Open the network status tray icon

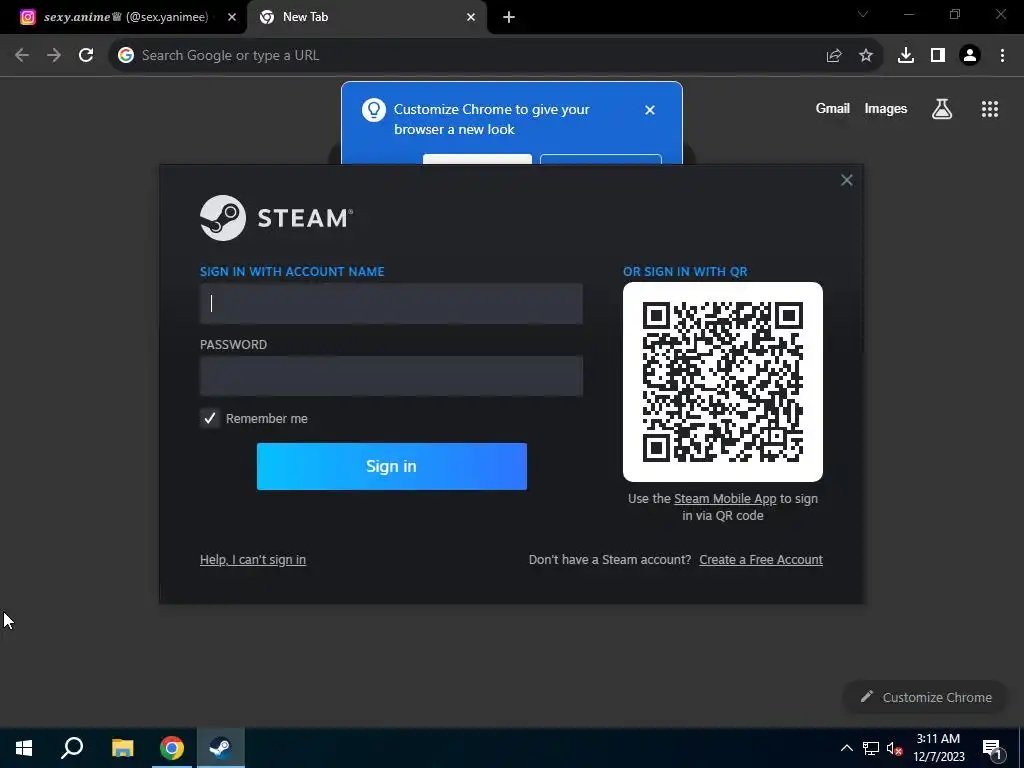pyautogui.click(x=871, y=748)
